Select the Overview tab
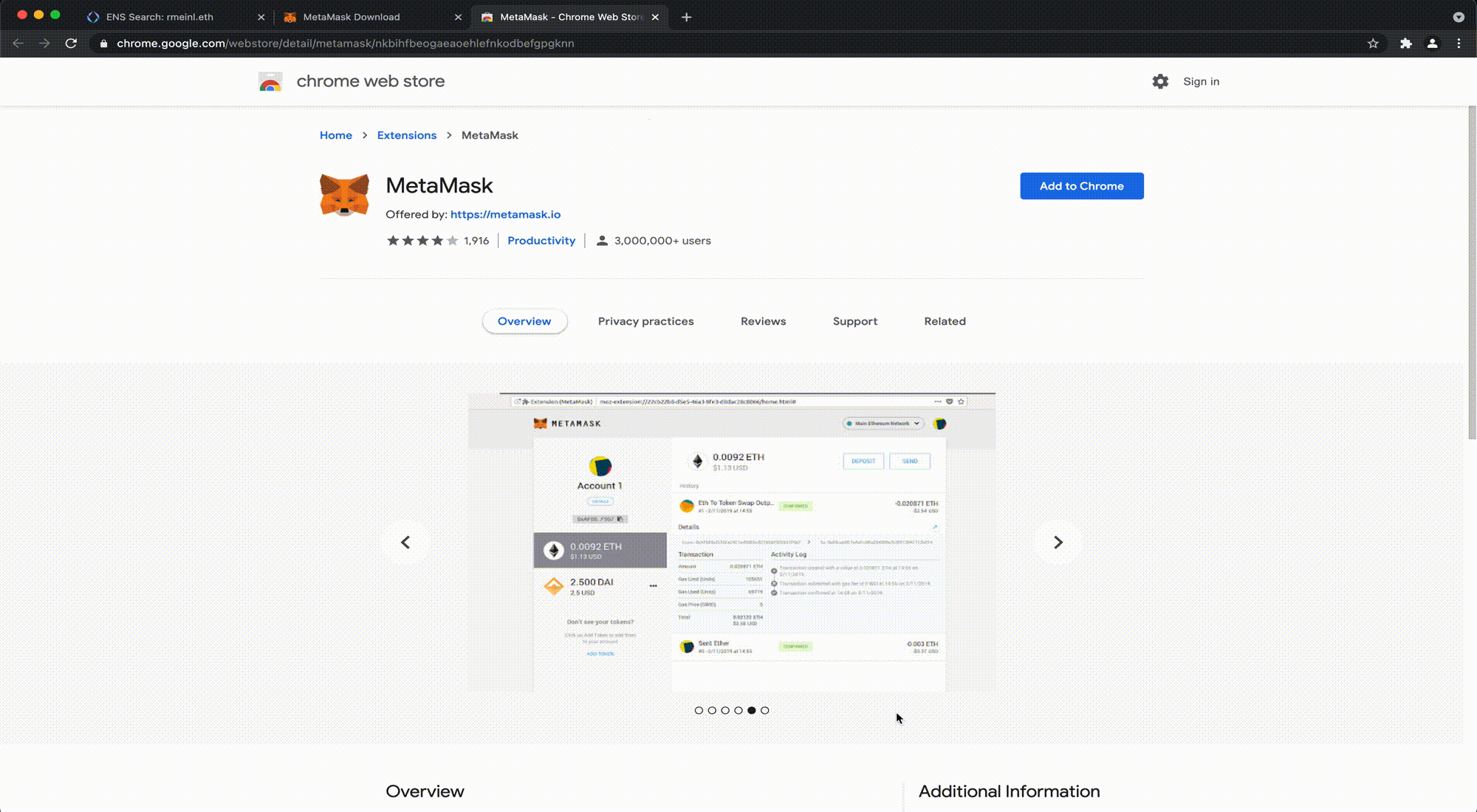Viewport: 1477px width, 812px height. point(524,321)
